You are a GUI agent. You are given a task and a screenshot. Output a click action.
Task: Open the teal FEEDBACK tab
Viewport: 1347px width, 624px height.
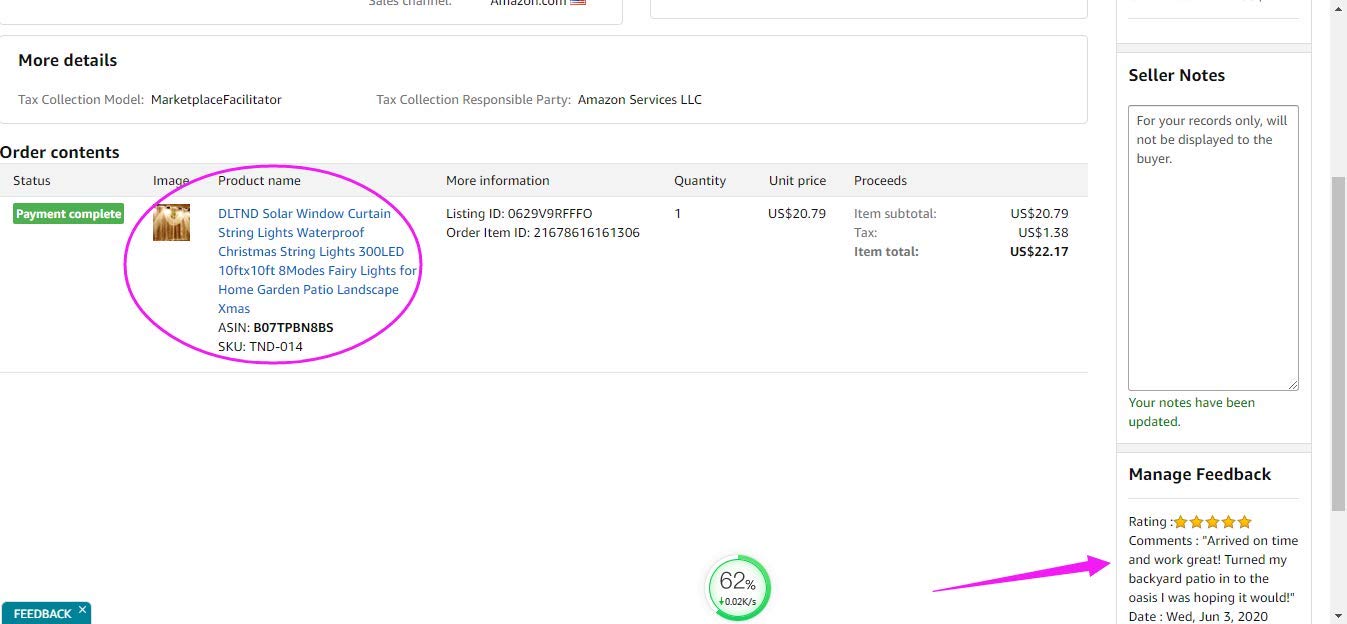pos(43,613)
